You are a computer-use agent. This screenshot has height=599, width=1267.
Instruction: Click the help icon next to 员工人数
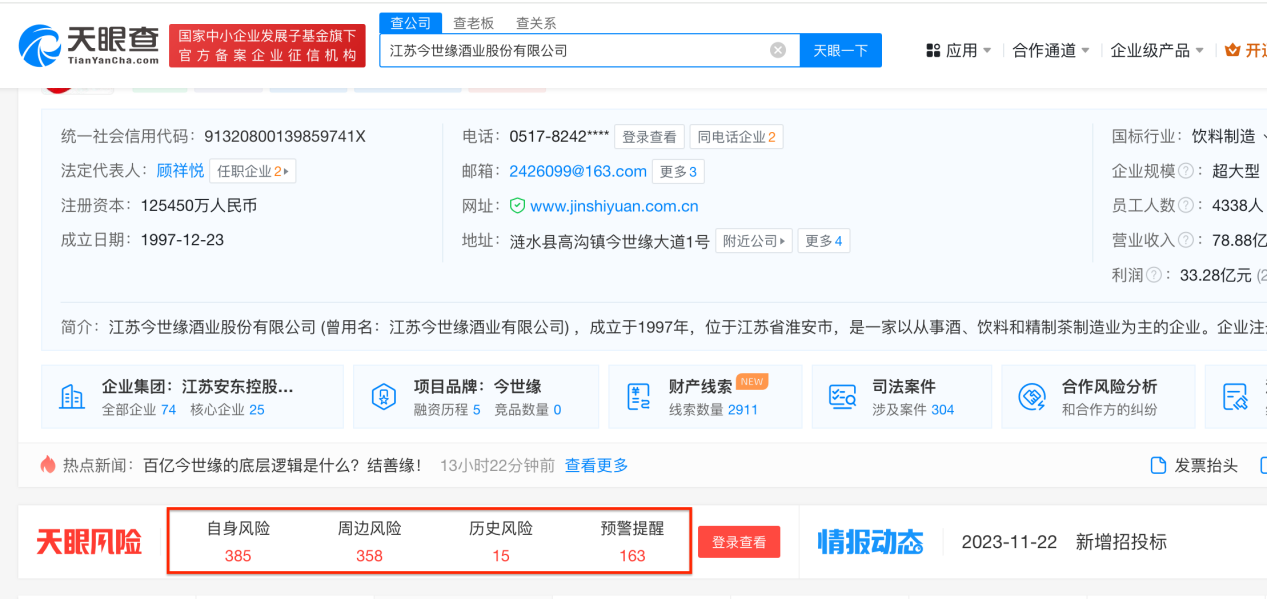(x=1186, y=205)
